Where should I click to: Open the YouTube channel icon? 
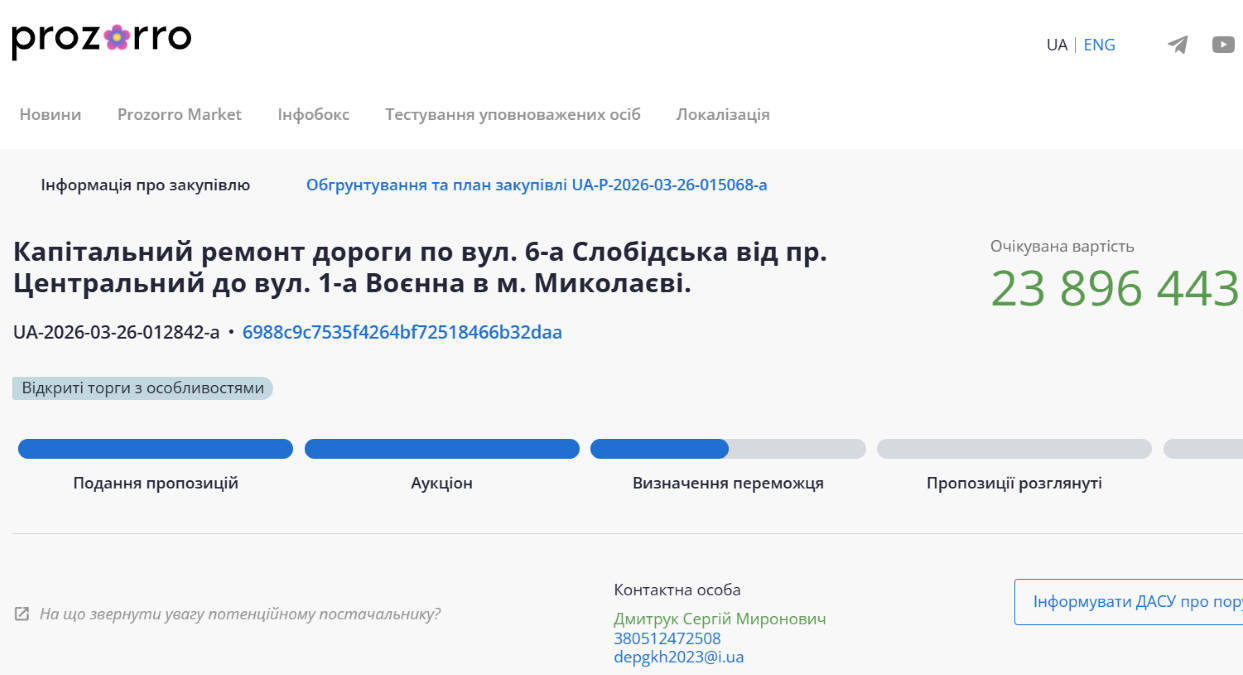[x=1223, y=45]
